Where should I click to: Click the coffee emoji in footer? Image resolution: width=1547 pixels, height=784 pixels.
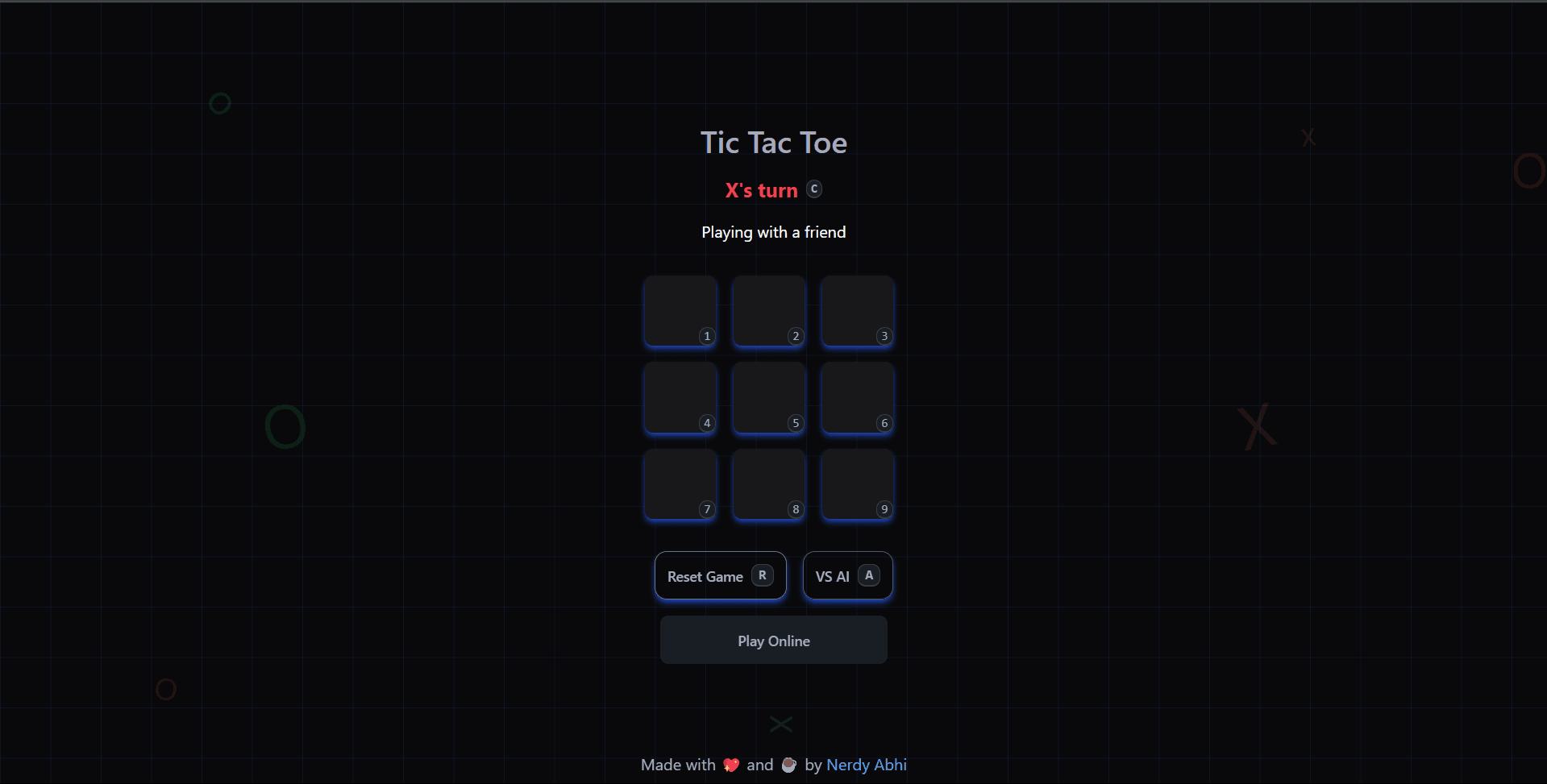[x=788, y=765]
